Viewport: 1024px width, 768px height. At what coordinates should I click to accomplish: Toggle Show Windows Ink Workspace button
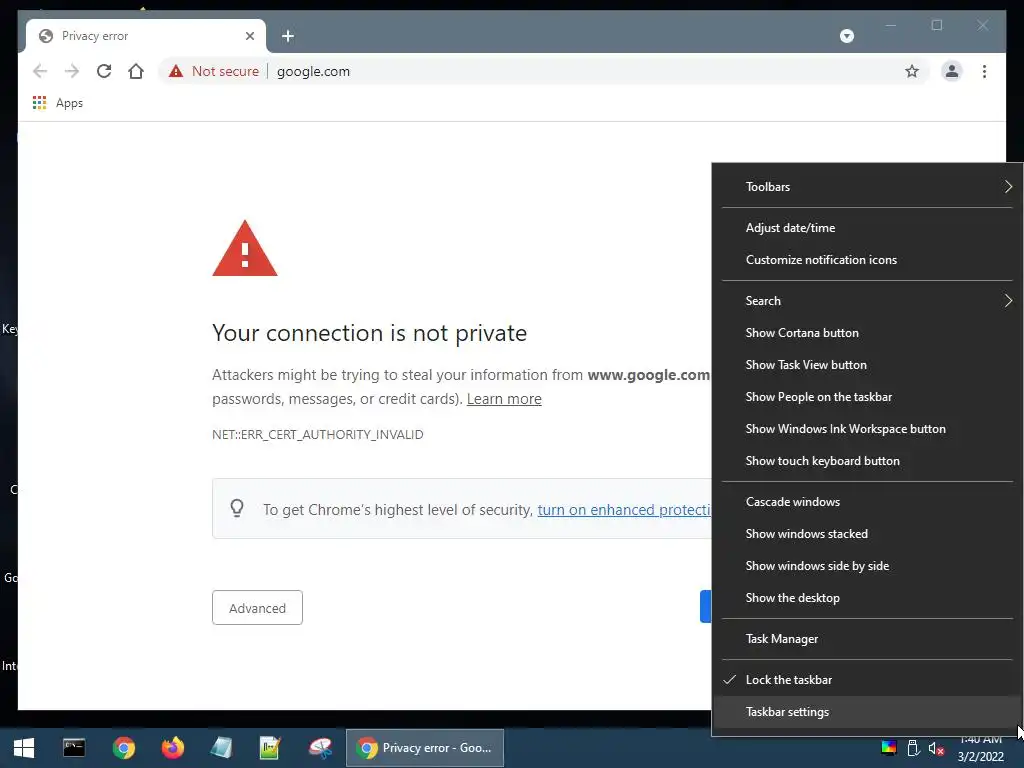coord(867,429)
